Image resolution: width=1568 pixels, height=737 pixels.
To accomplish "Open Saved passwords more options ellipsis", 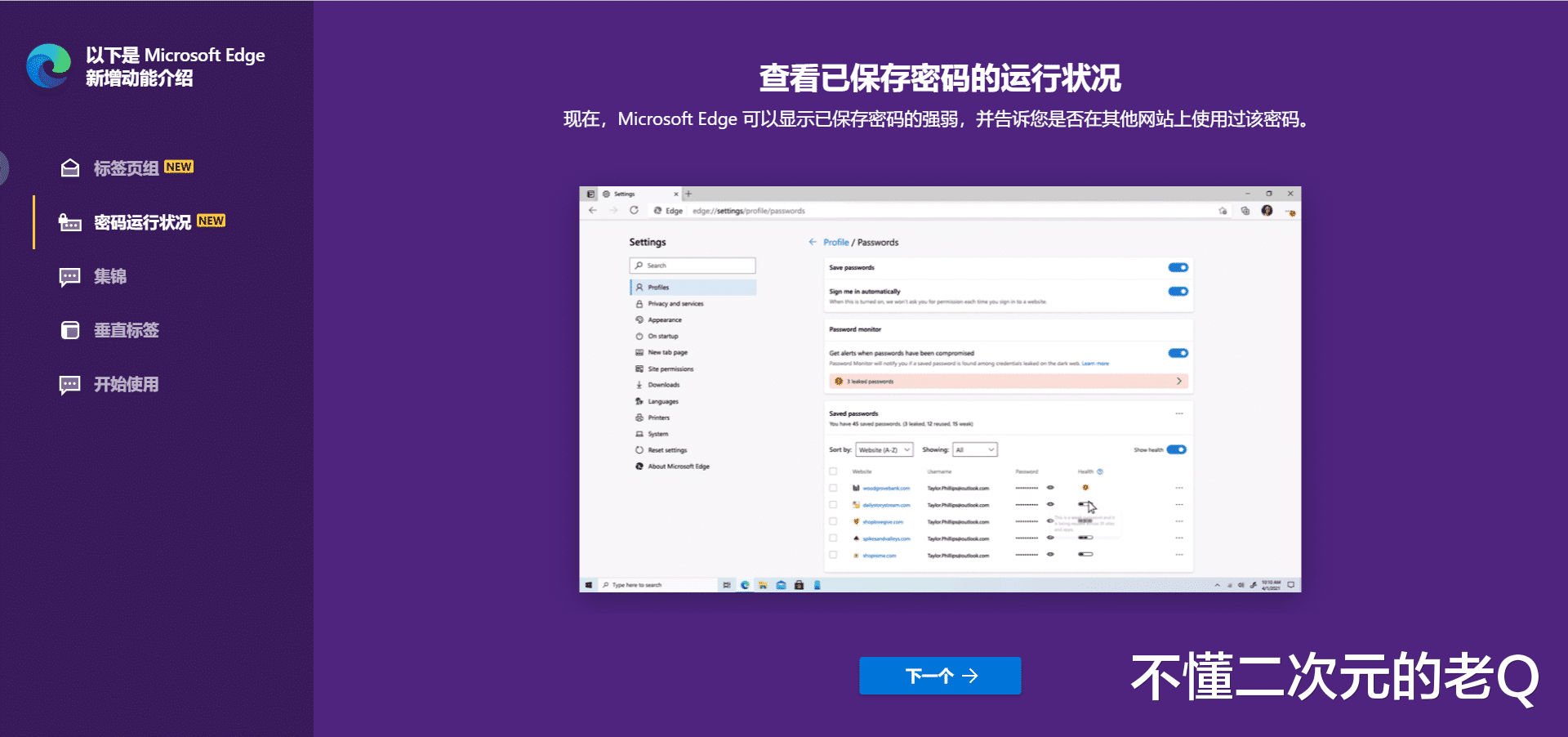I will pyautogui.click(x=1179, y=413).
